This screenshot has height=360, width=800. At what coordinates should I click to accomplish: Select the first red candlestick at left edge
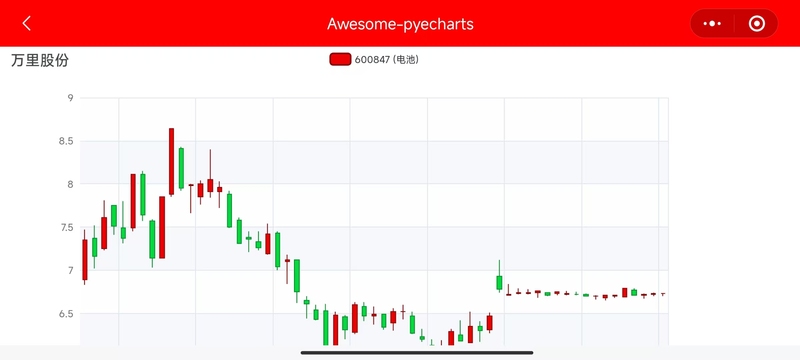point(85,260)
